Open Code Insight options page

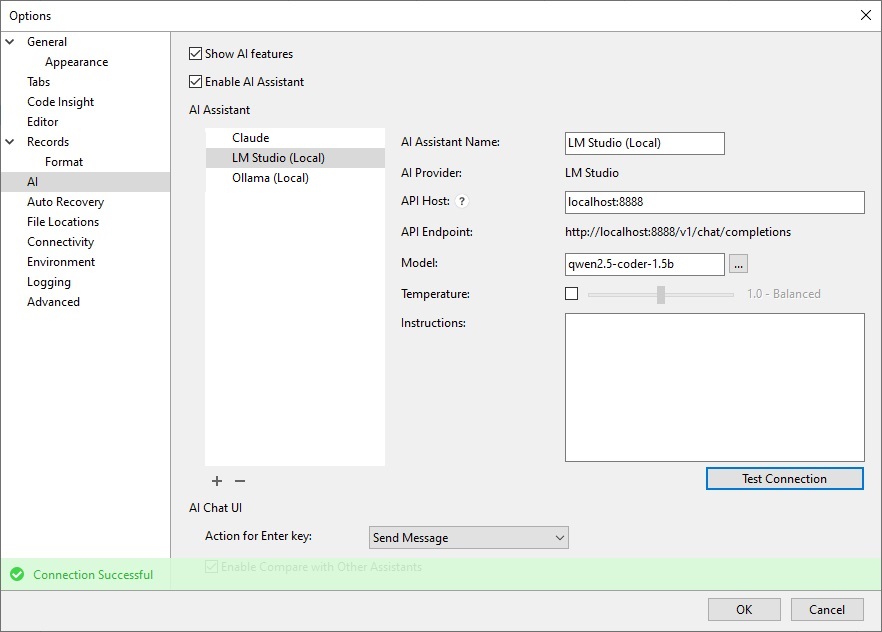tap(60, 102)
